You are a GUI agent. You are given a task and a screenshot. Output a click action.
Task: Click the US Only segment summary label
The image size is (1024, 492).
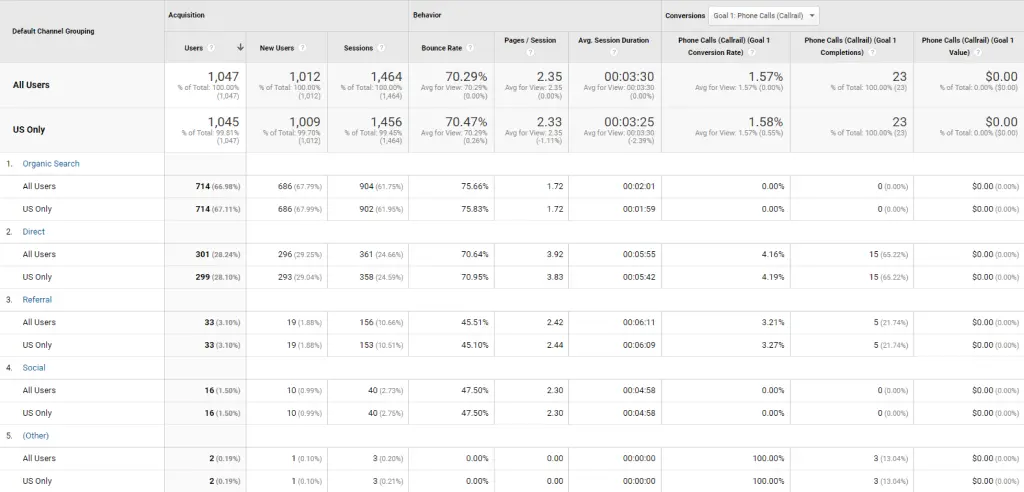pyautogui.click(x=29, y=129)
